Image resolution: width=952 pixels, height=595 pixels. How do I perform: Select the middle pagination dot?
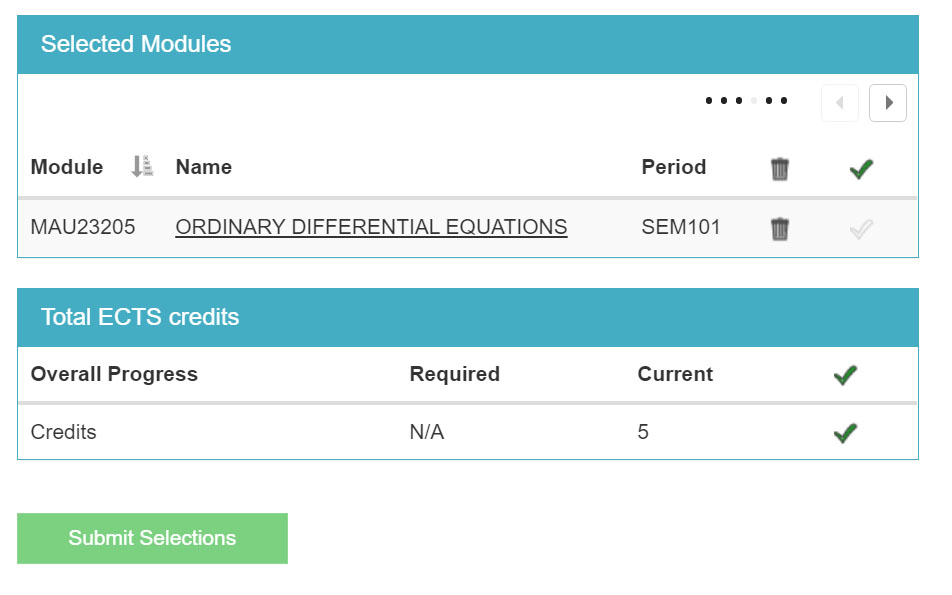click(740, 100)
